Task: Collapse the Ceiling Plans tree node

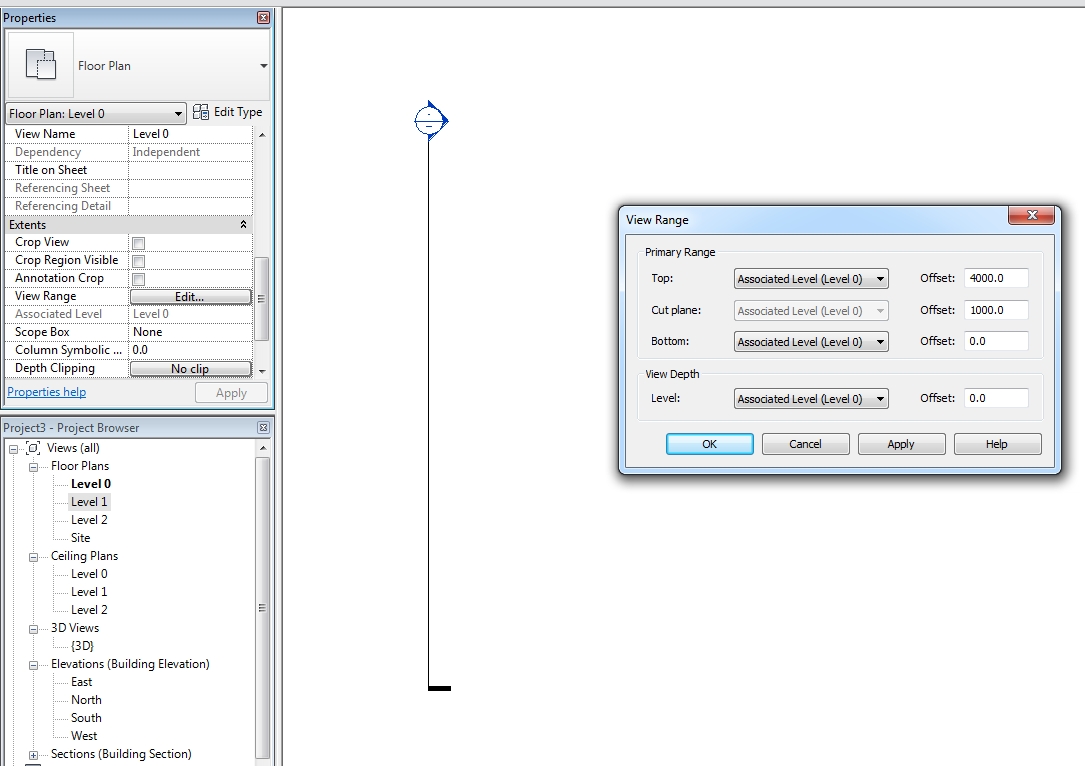Action: pyautogui.click(x=33, y=557)
